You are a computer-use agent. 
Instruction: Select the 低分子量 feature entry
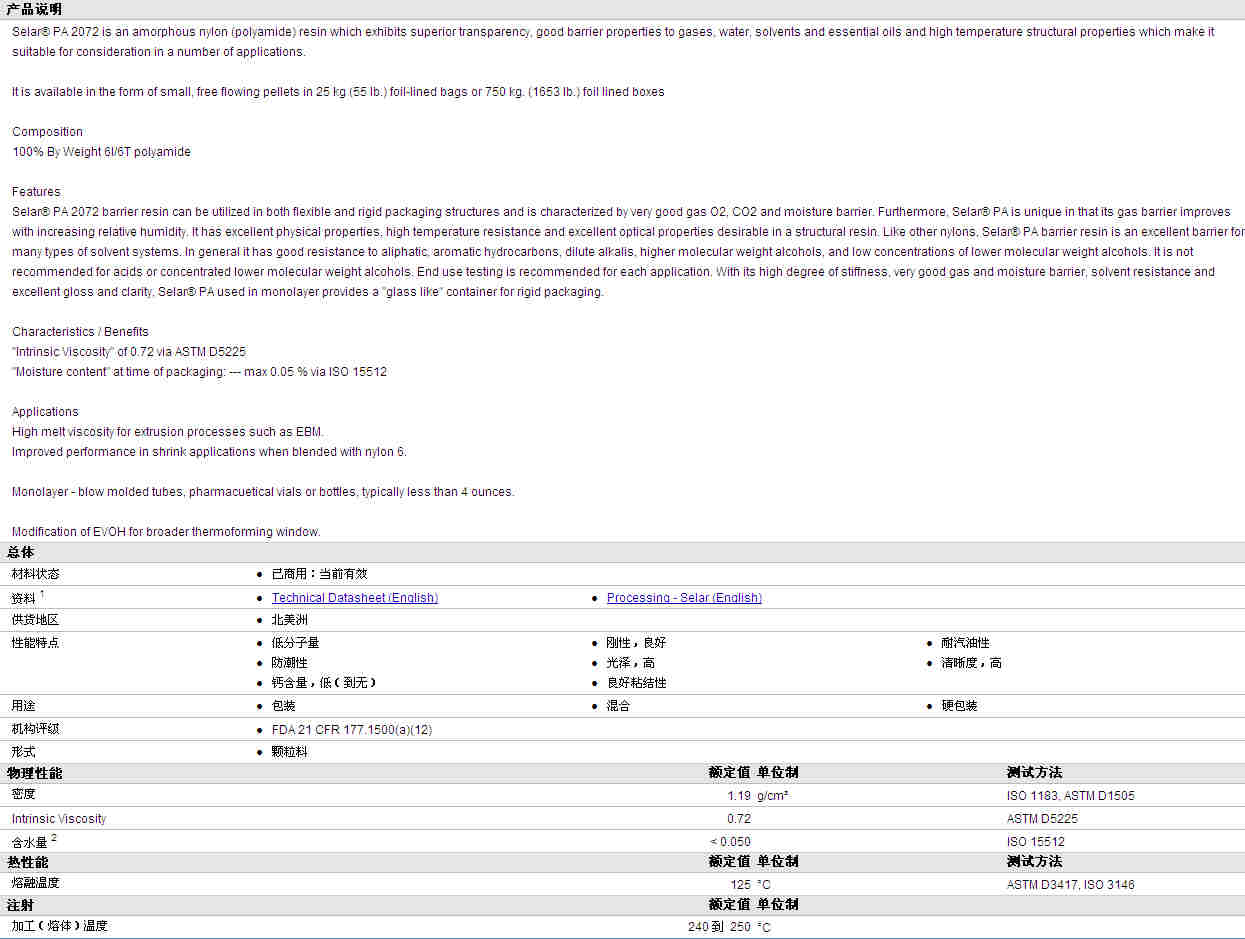[x=296, y=643]
